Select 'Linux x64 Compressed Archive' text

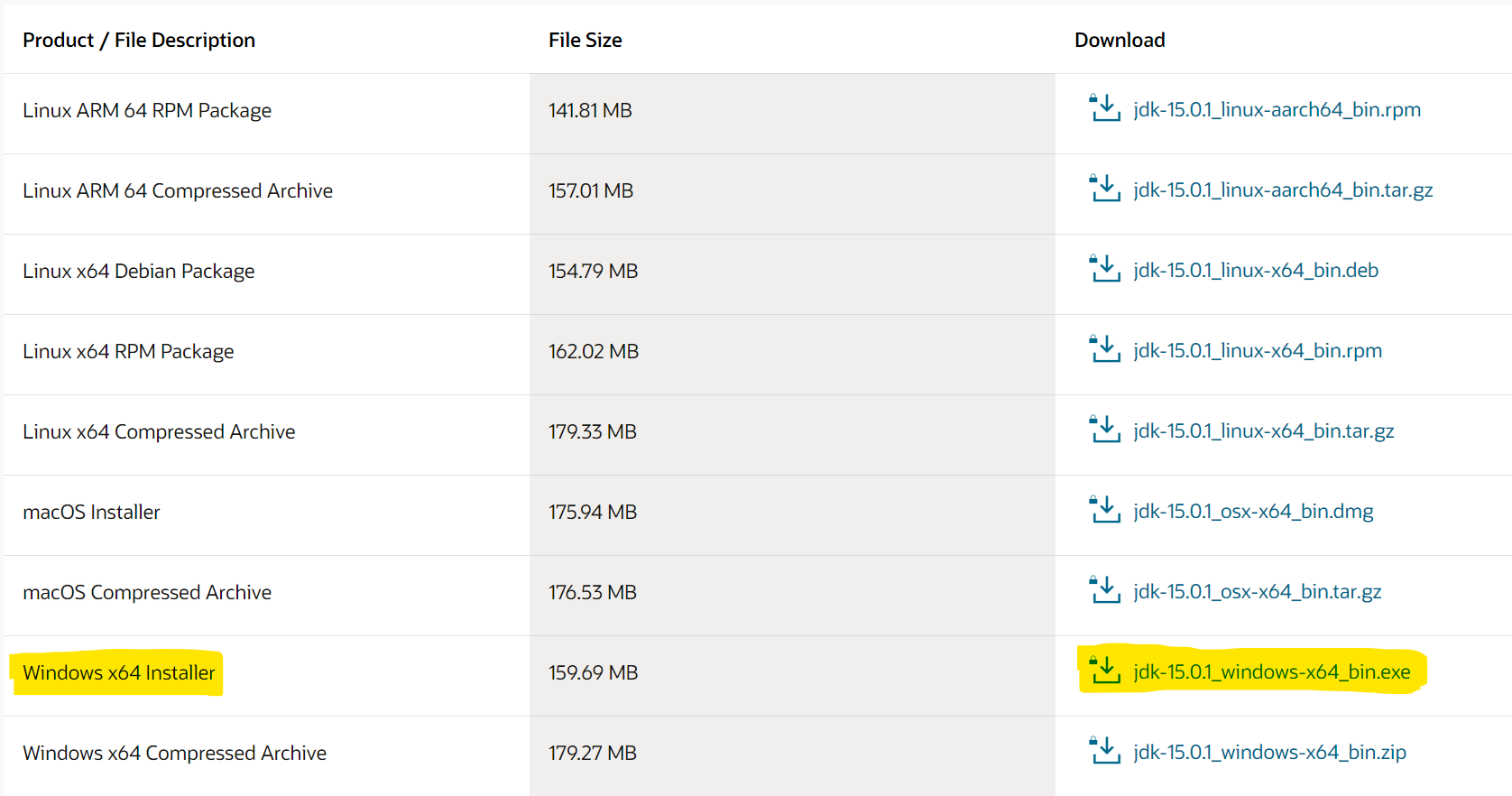click(x=159, y=432)
